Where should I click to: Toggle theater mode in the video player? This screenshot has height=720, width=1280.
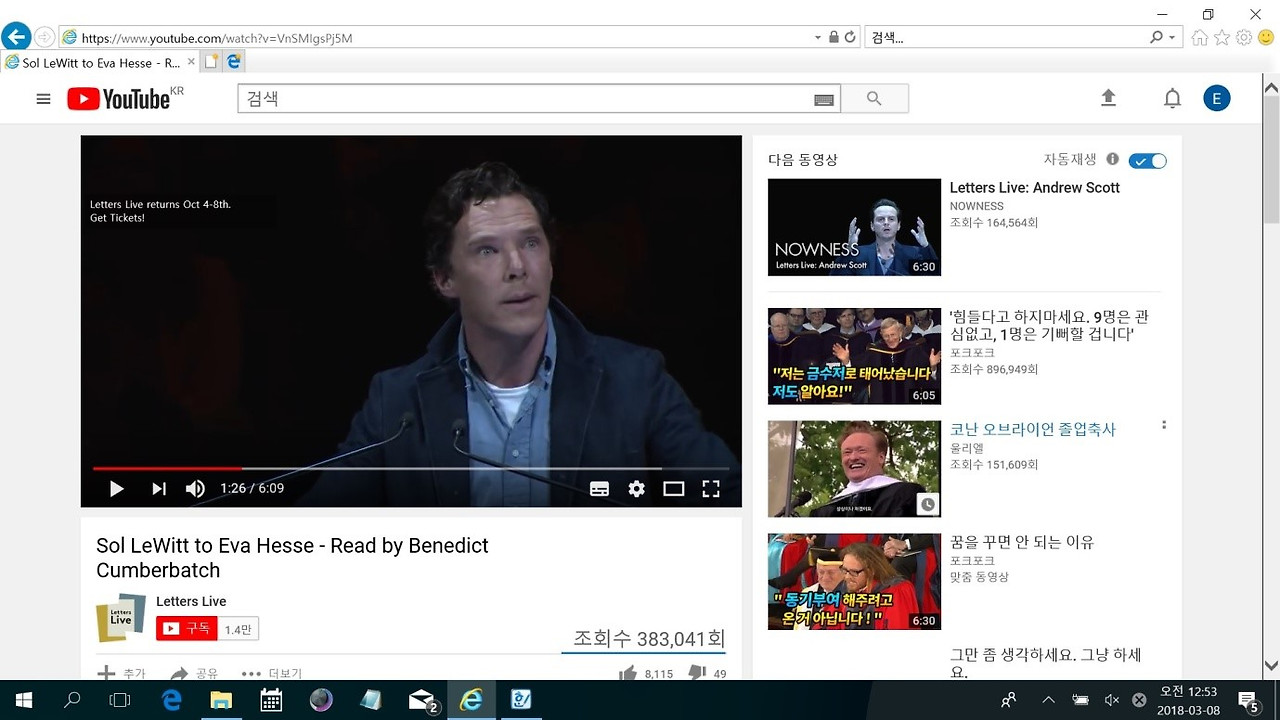click(x=674, y=489)
